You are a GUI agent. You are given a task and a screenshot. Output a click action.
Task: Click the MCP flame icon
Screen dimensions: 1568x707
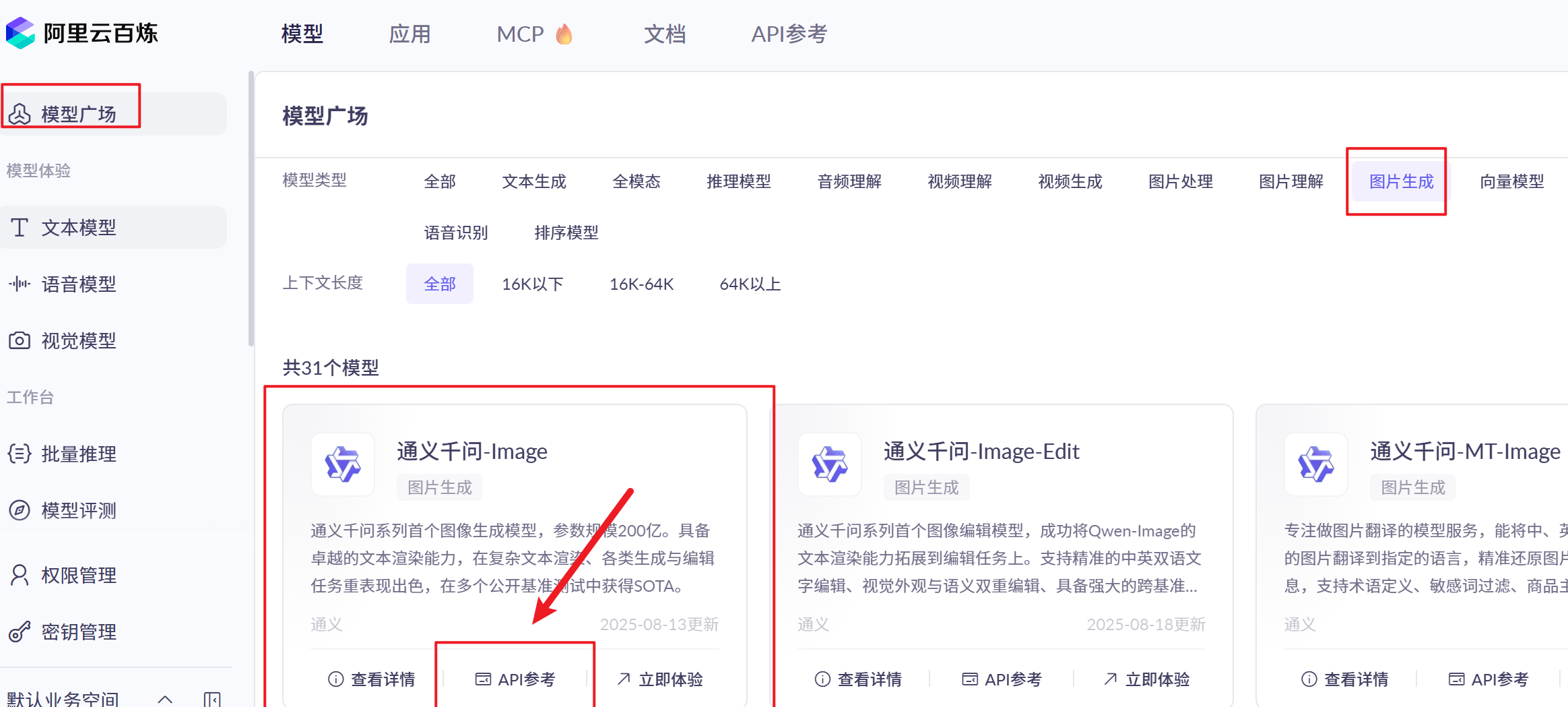tap(564, 34)
